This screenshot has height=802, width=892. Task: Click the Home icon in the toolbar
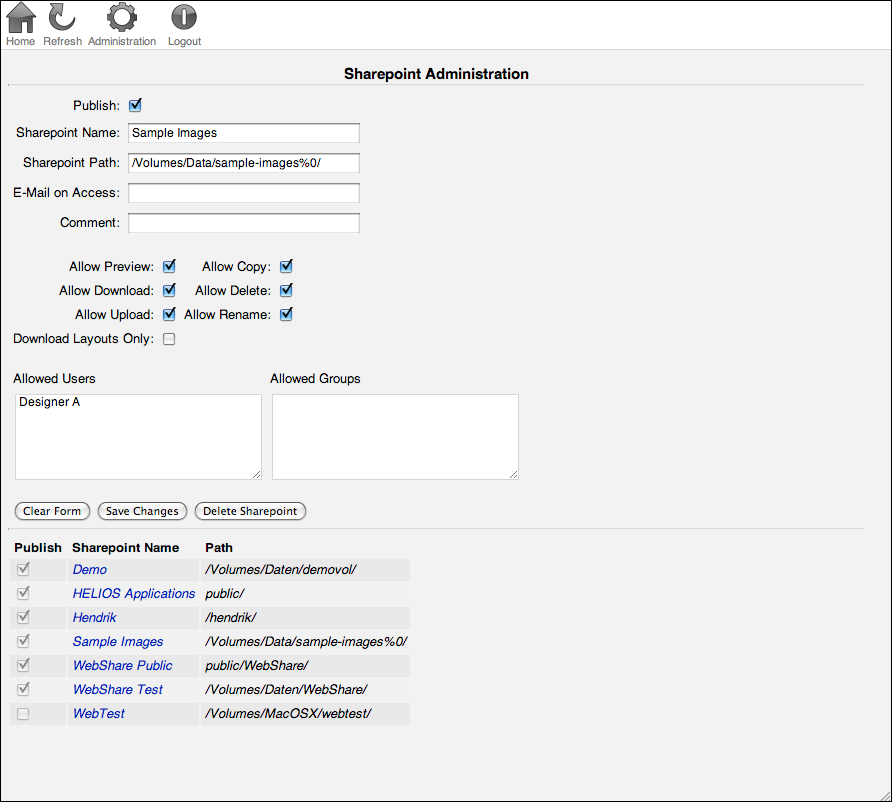tap(20, 20)
